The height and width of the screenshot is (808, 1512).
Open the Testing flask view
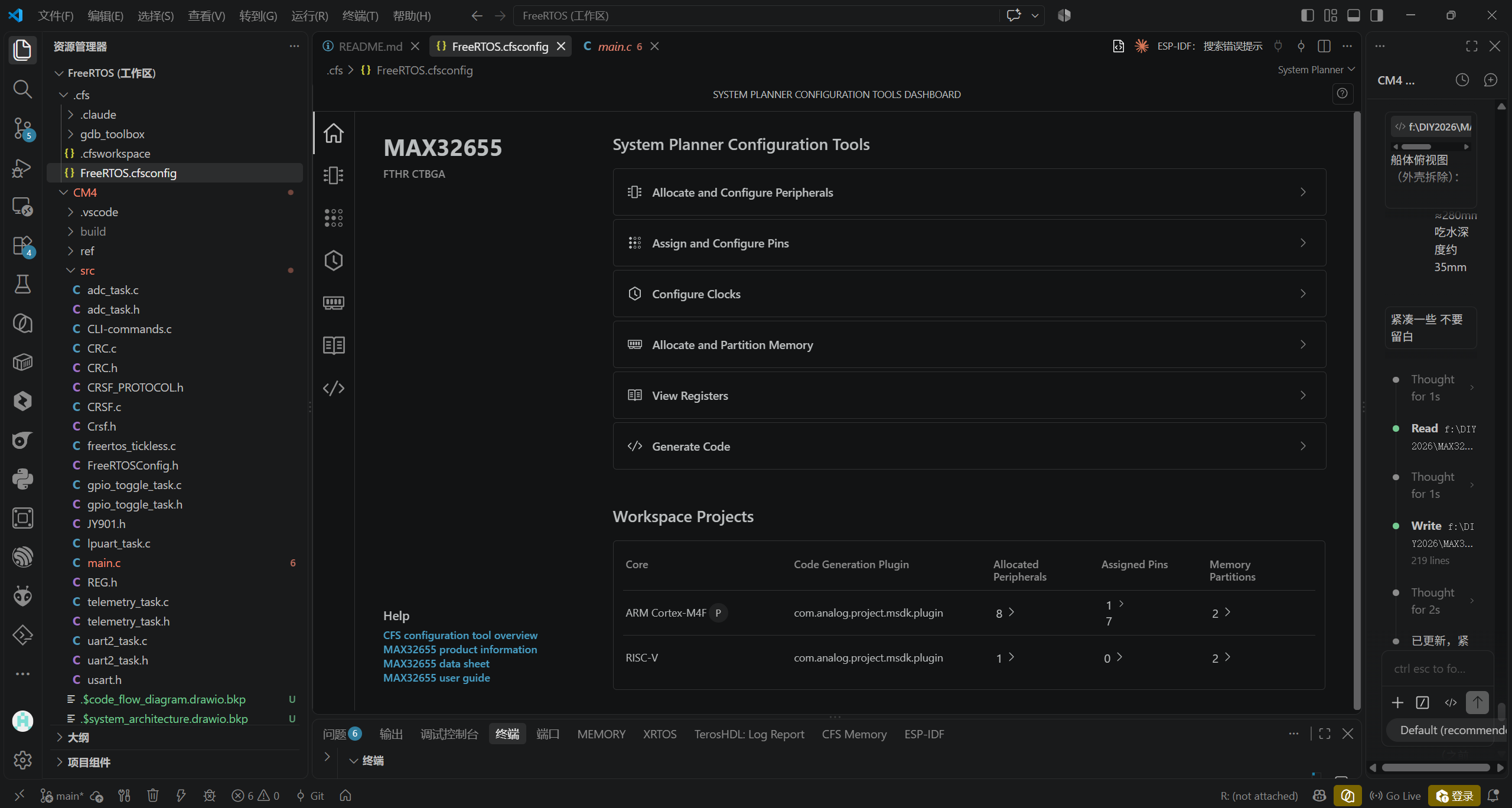22,285
